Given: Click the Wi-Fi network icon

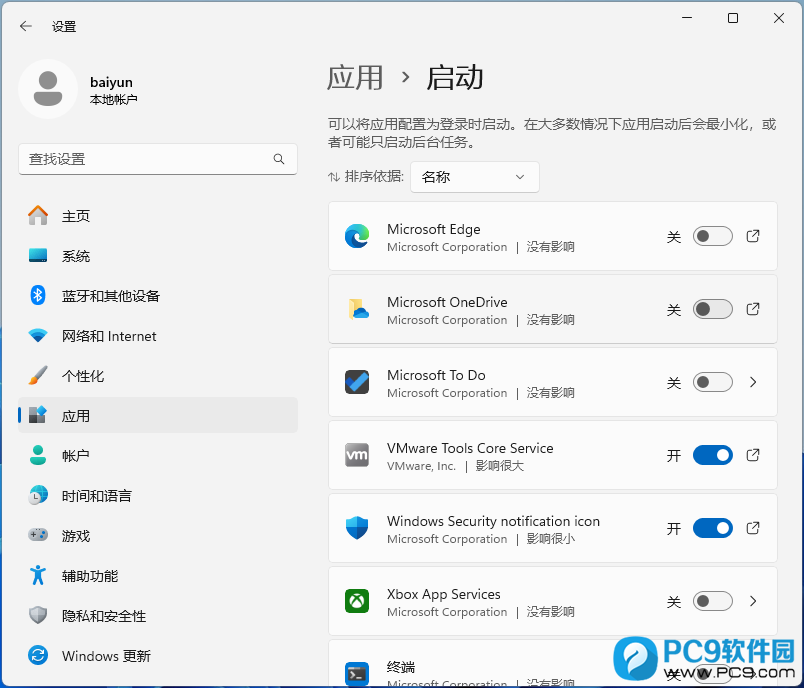Looking at the screenshot, I should [38, 336].
